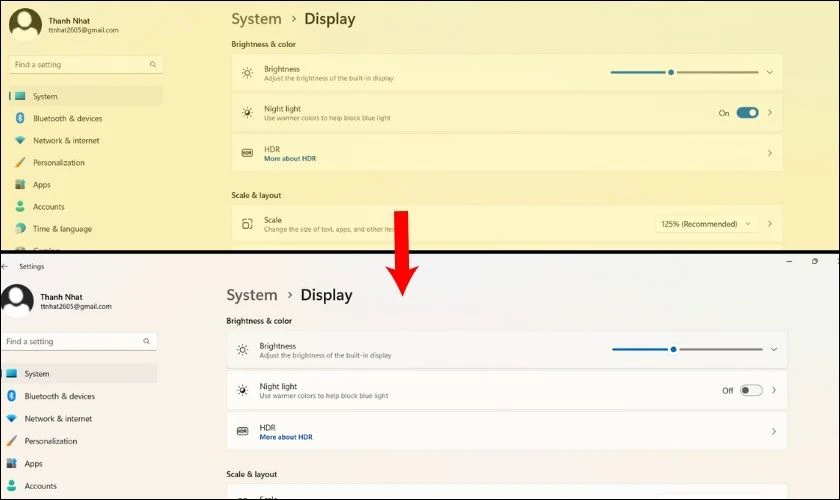Turn off the Night light switch showing On

pyautogui.click(x=747, y=113)
